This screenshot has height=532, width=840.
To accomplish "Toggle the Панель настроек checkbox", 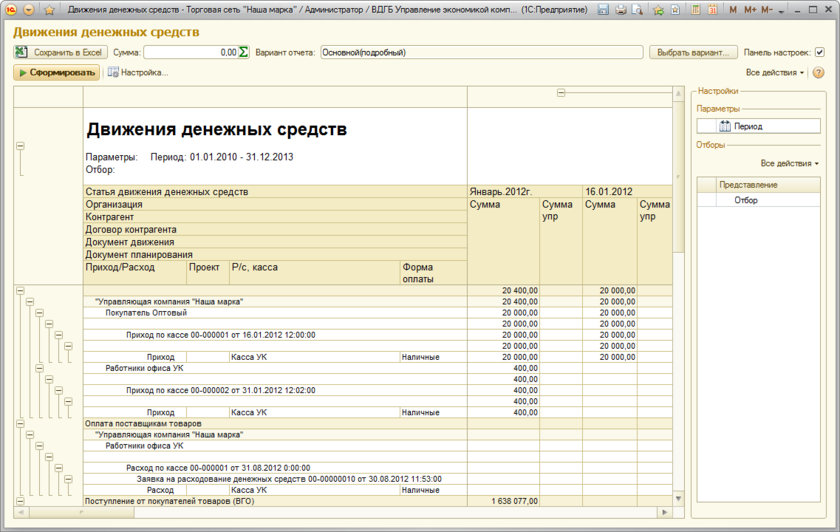I will 820,52.
